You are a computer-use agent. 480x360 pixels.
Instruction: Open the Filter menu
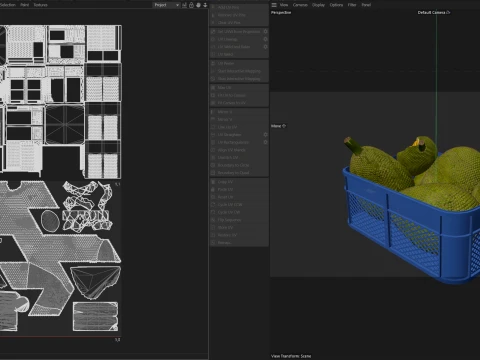click(x=352, y=5)
